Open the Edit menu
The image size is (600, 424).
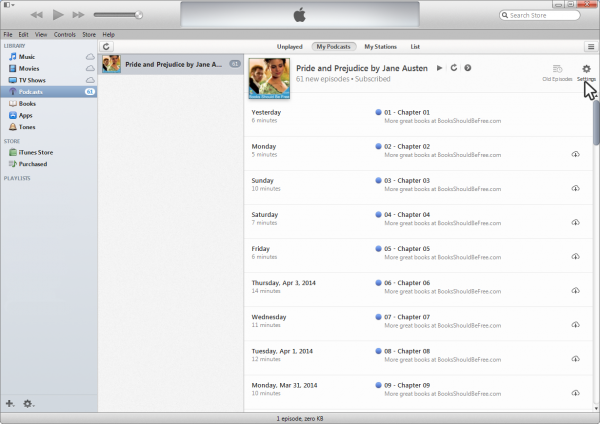tap(23, 34)
